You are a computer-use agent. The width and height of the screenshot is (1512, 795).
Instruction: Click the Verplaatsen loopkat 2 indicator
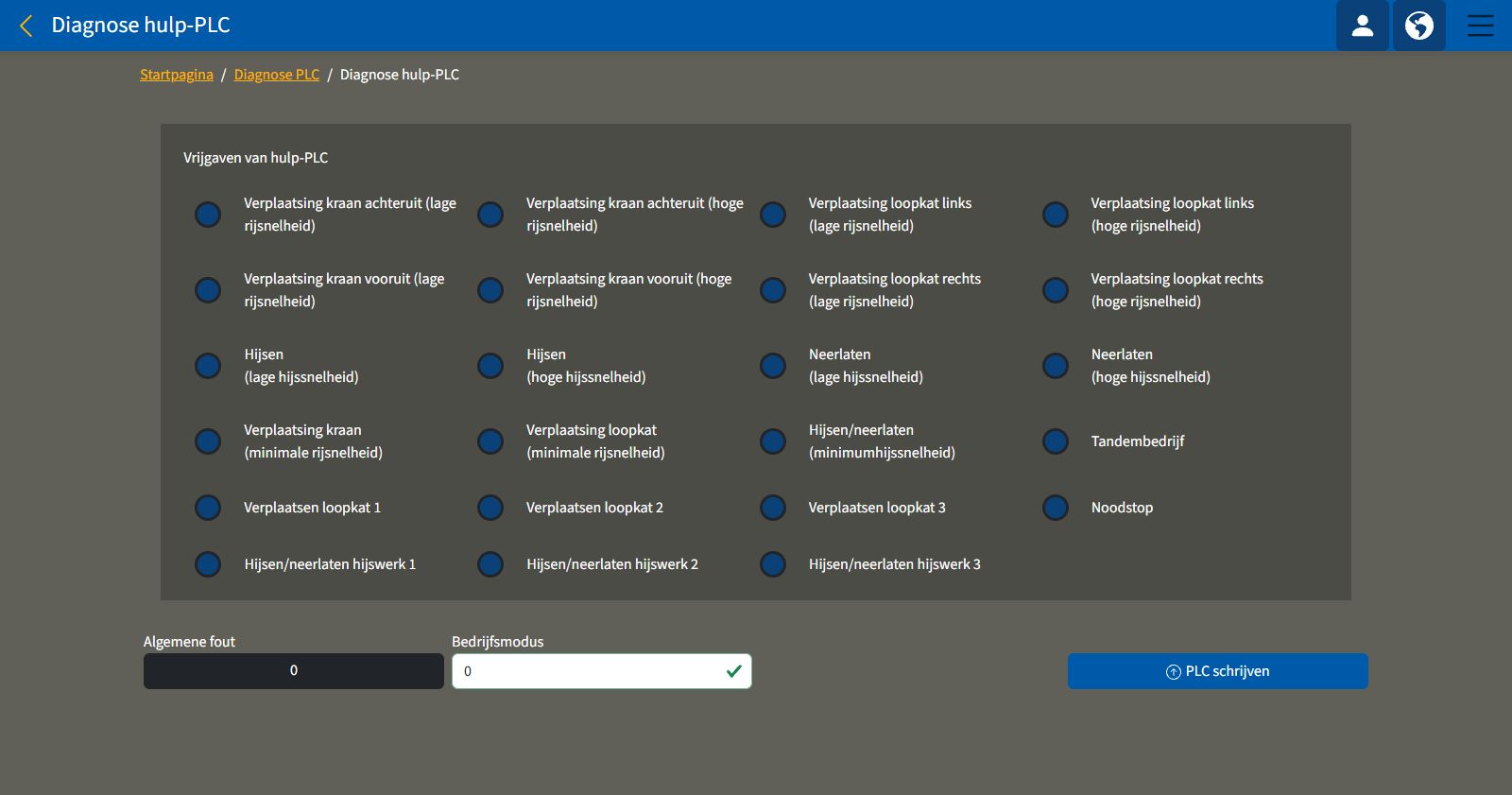pos(490,508)
